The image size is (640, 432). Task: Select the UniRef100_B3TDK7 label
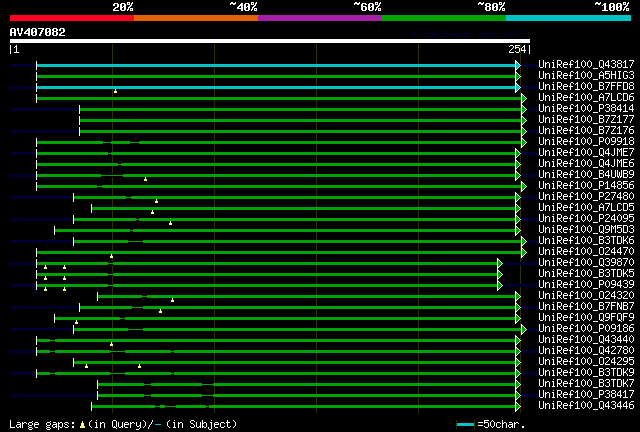(586, 384)
